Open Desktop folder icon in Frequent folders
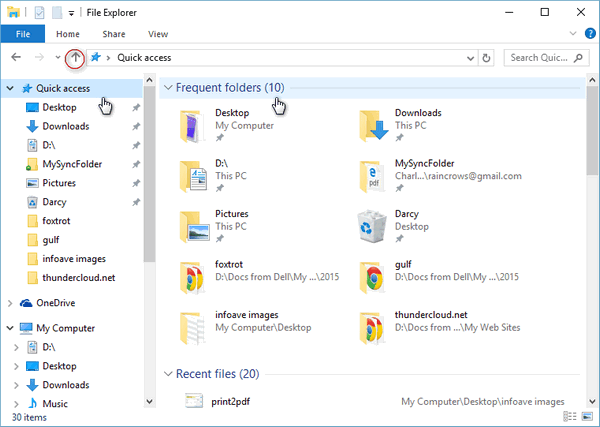Screen dimensions: 600x427 192,126
